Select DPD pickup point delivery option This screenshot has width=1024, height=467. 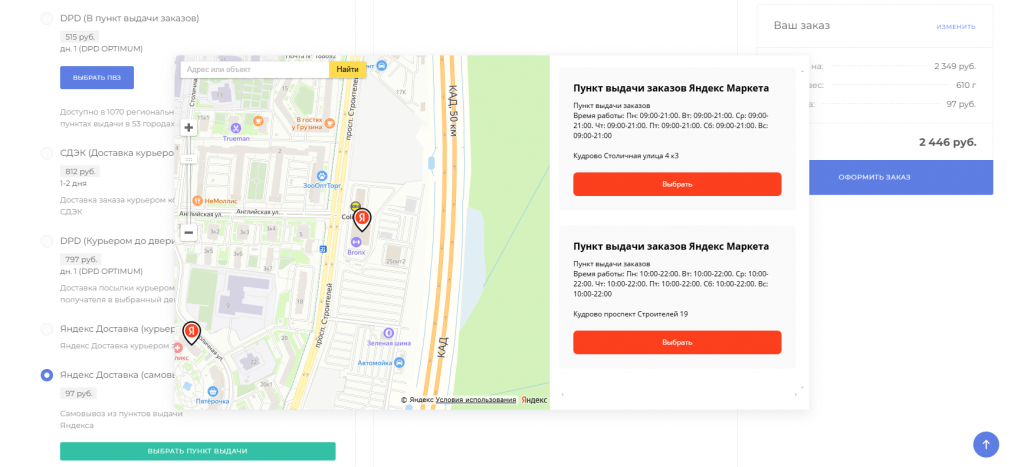tap(47, 18)
